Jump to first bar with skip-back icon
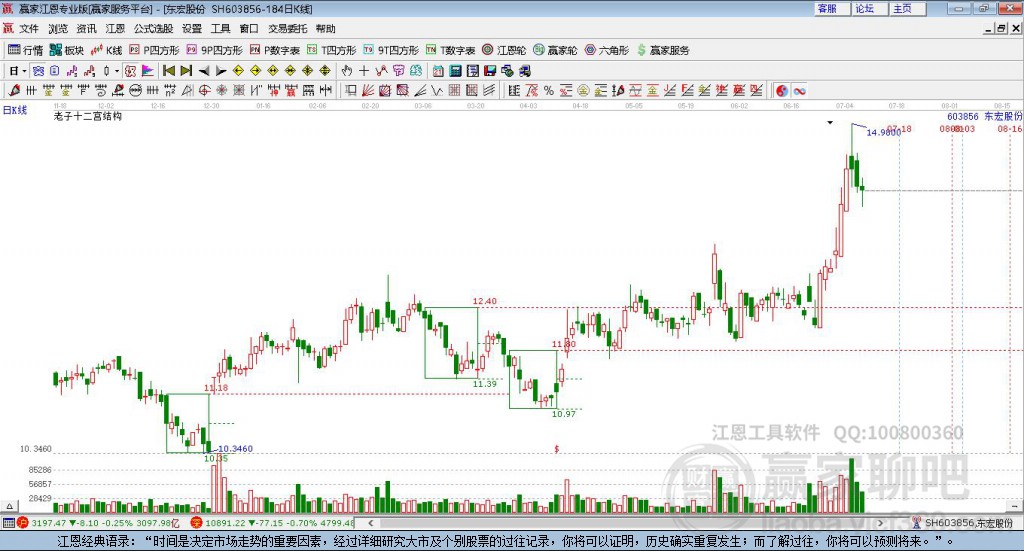 pos(168,71)
